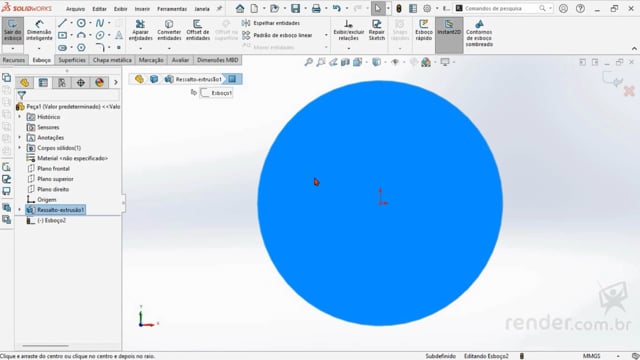Viewport: 640px width, 360px height.
Task: Open the appearance color wheel tab
Action: coord(99,82)
